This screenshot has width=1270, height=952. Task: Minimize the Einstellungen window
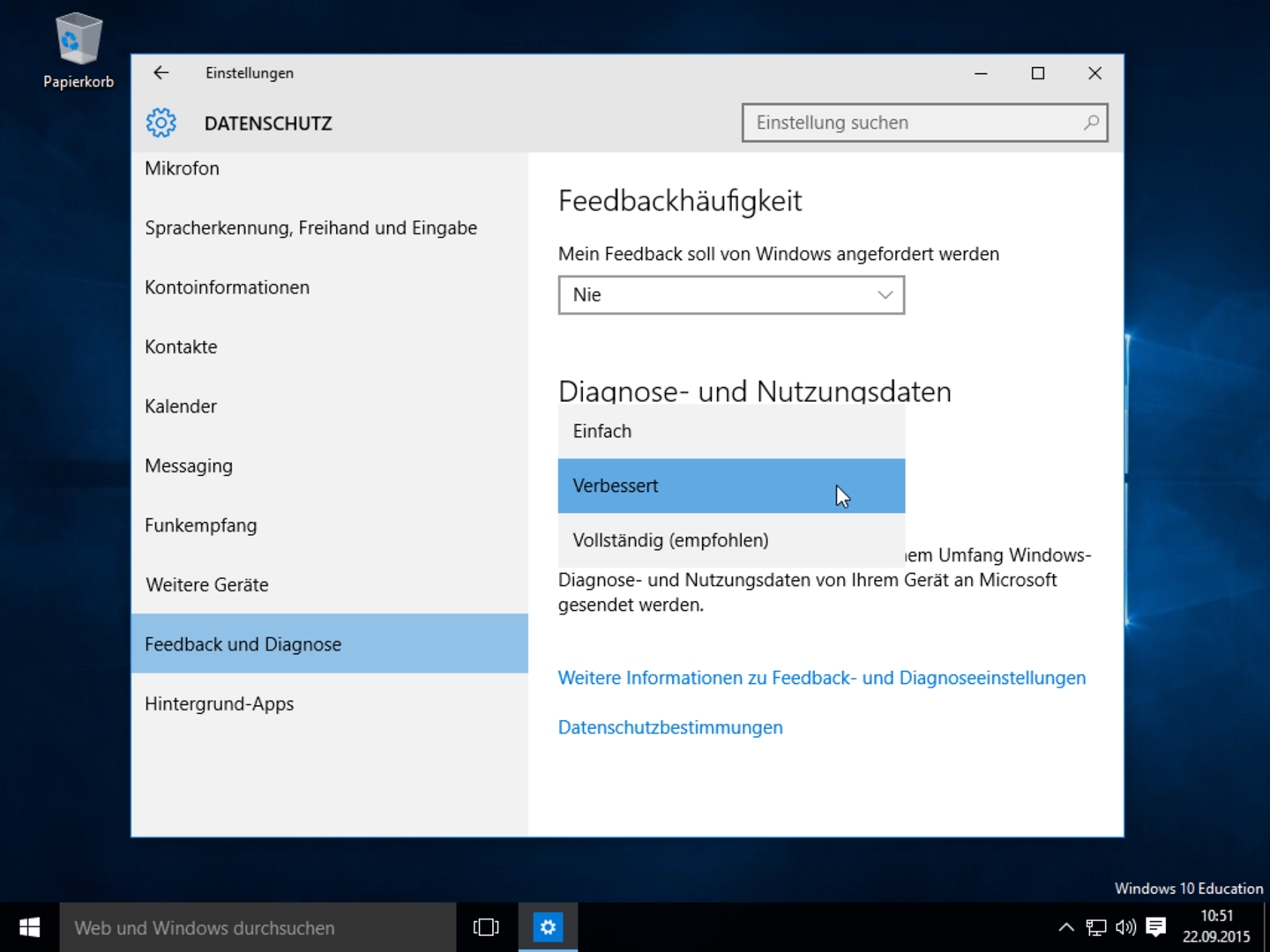pyautogui.click(x=981, y=73)
